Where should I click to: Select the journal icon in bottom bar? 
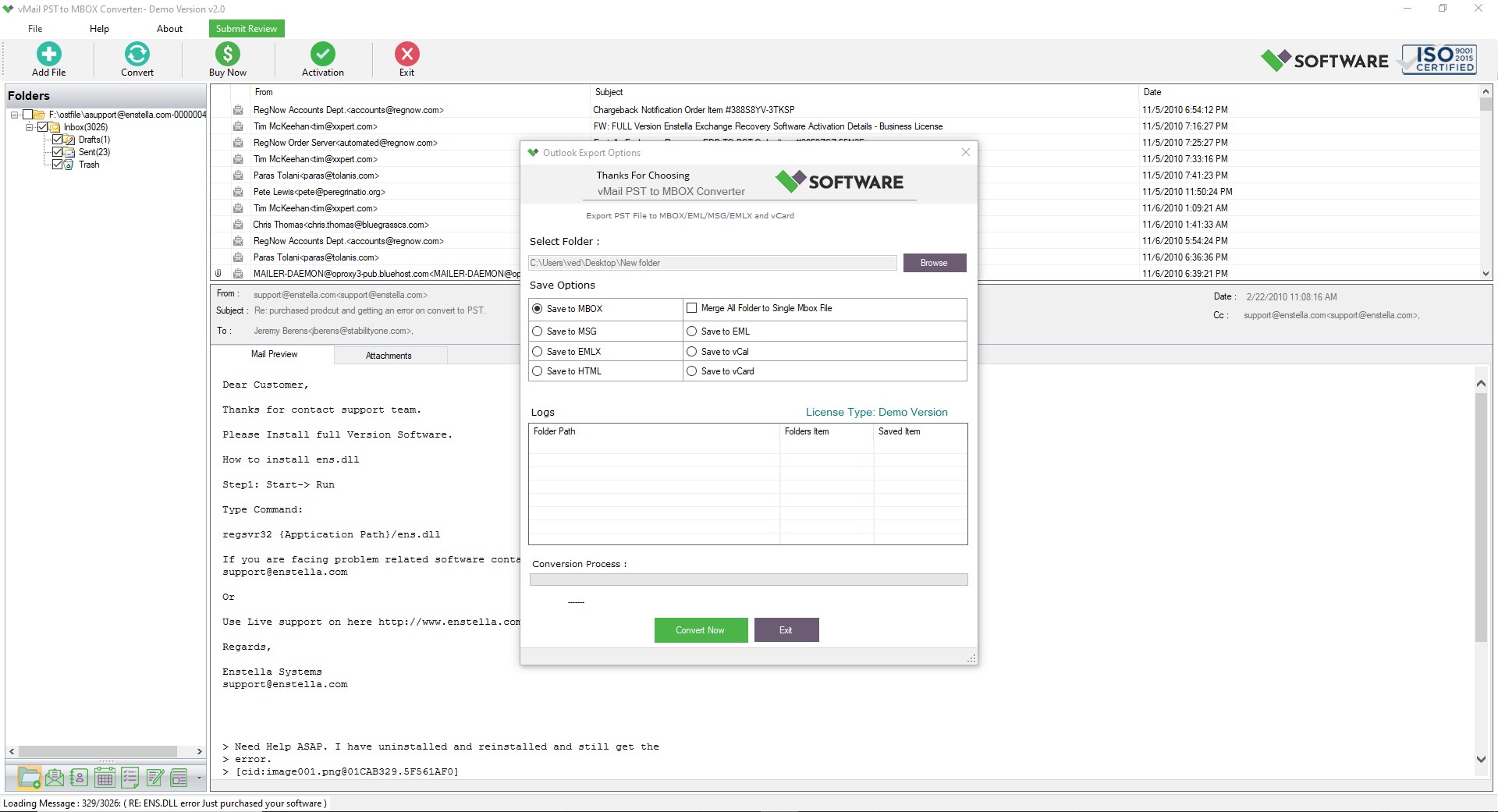coord(179,777)
